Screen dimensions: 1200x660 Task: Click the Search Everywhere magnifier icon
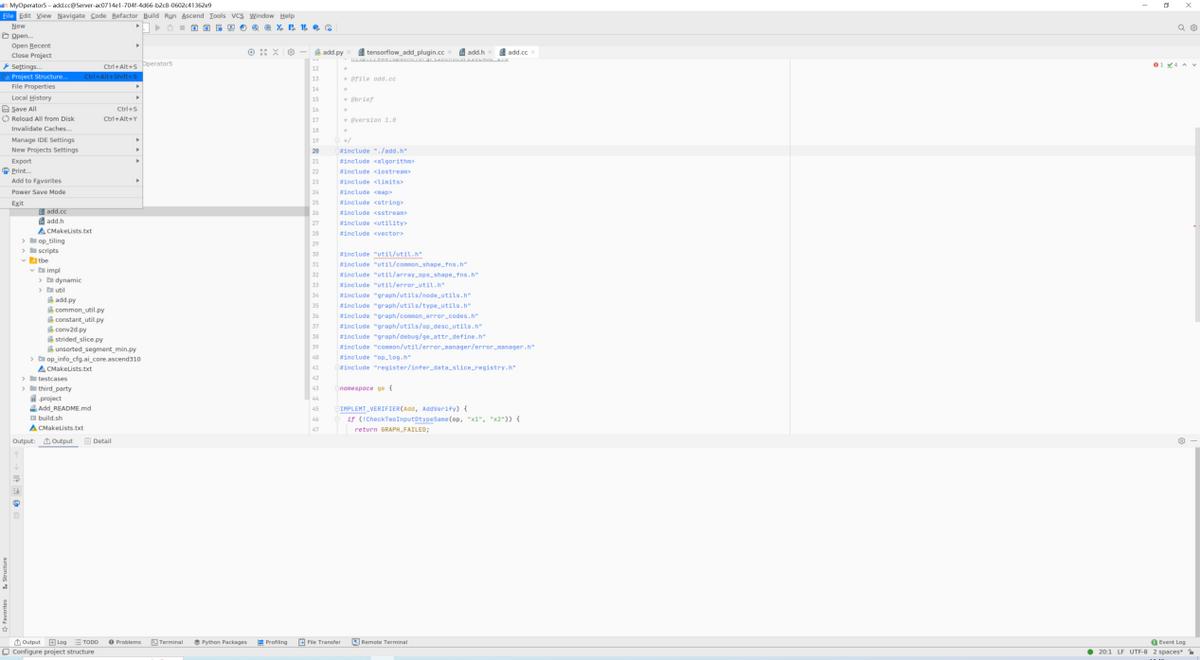pos(1181,28)
